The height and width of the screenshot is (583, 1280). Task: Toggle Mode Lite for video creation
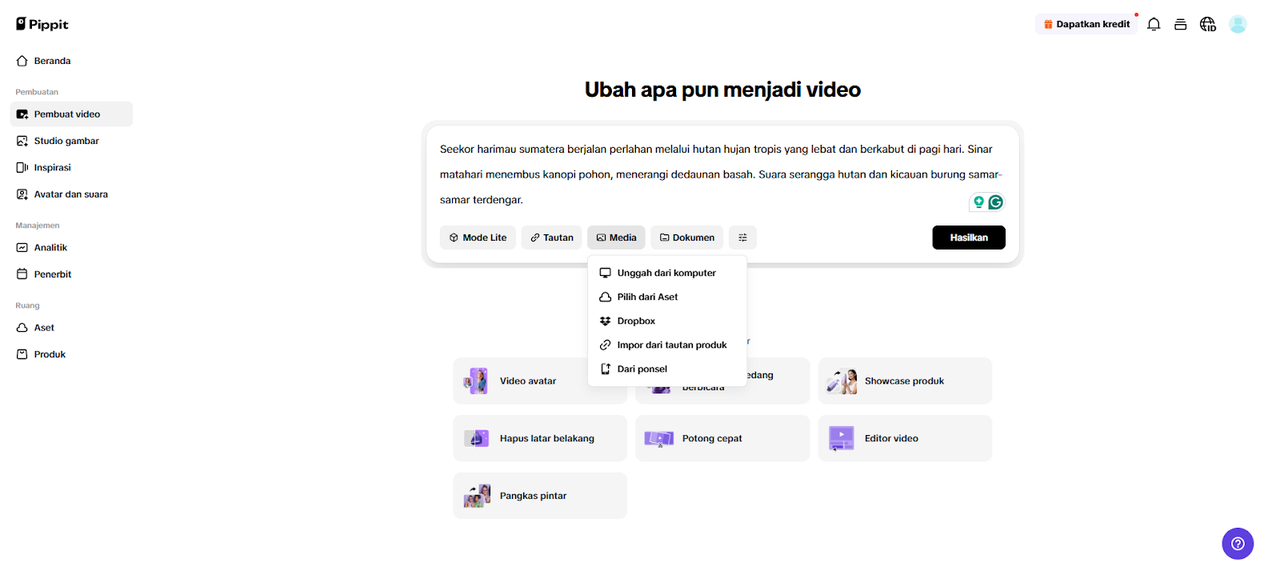pyautogui.click(x=477, y=237)
